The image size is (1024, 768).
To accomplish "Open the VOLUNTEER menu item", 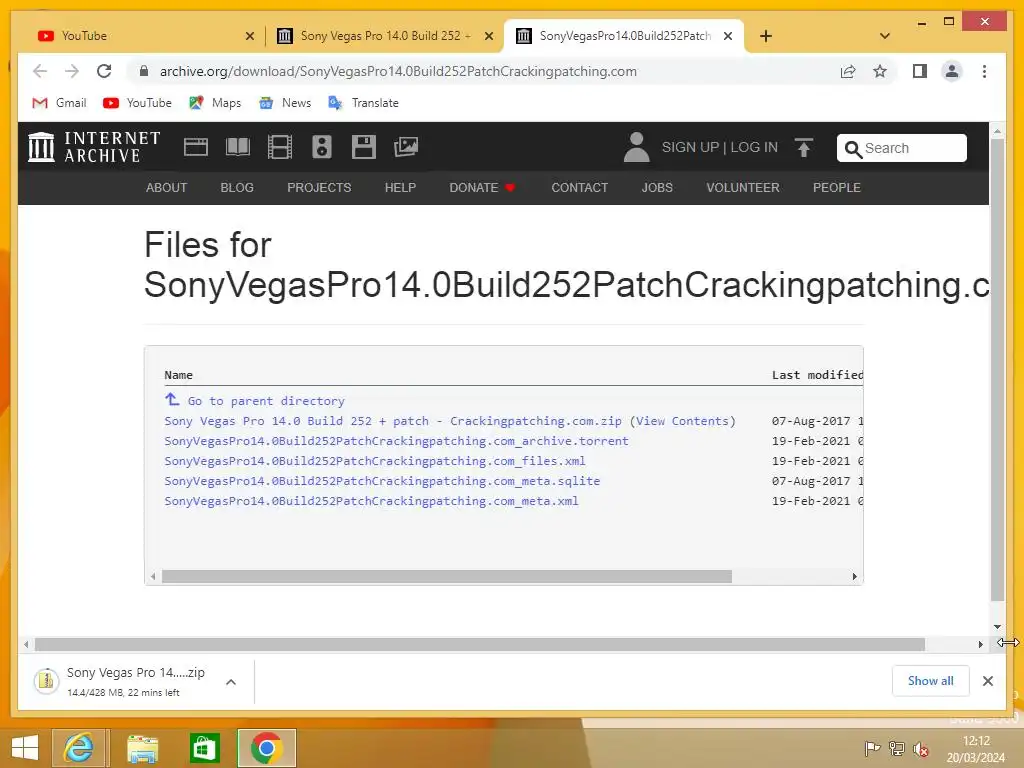I will point(743,187).
